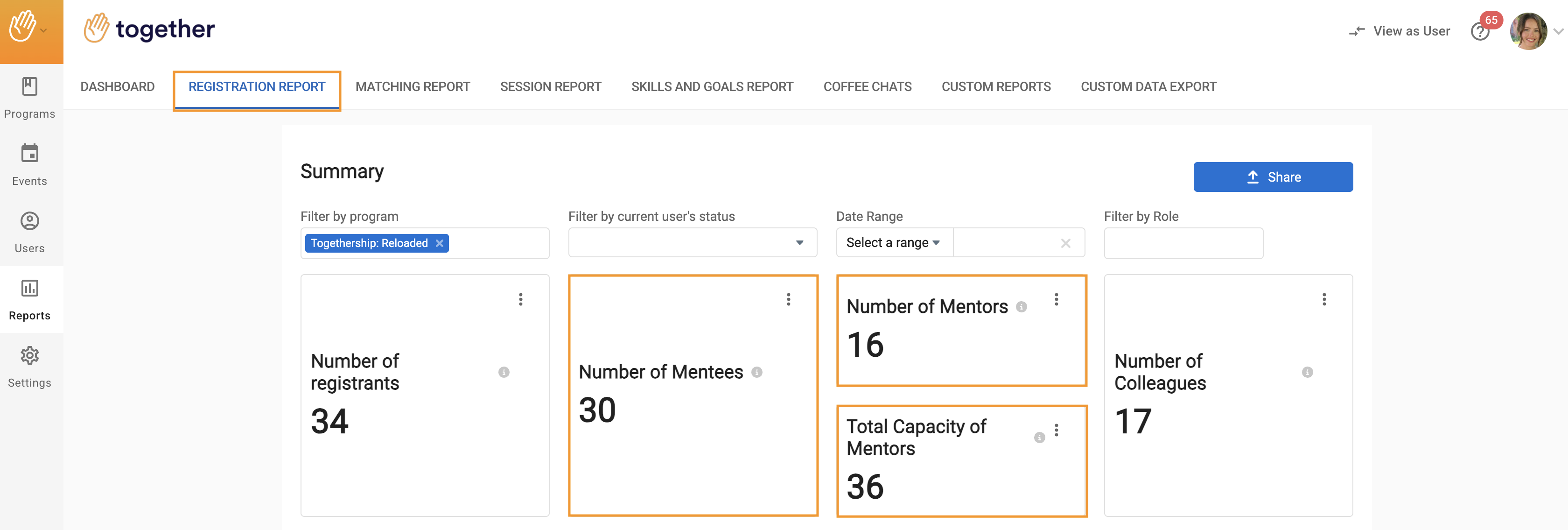Open three-dot menu on Number of Colleagues card
1568x530 pixels.
(x=1324, y=299)
